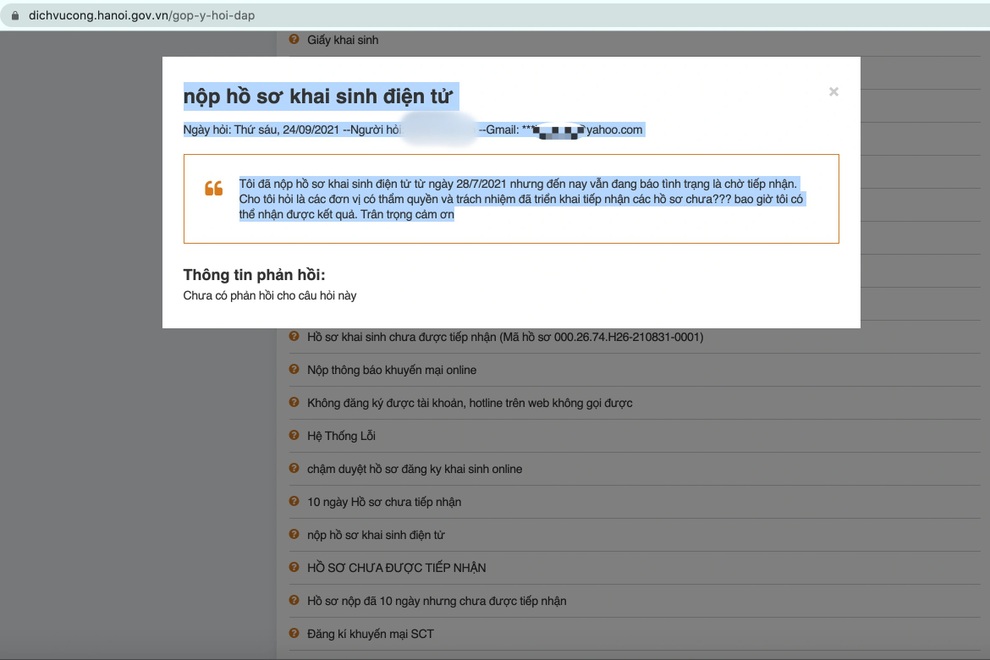Click question icon beside 'chậm duyệt hồ sơ'
The image size is (990, 660).
[x=294, y=469]
